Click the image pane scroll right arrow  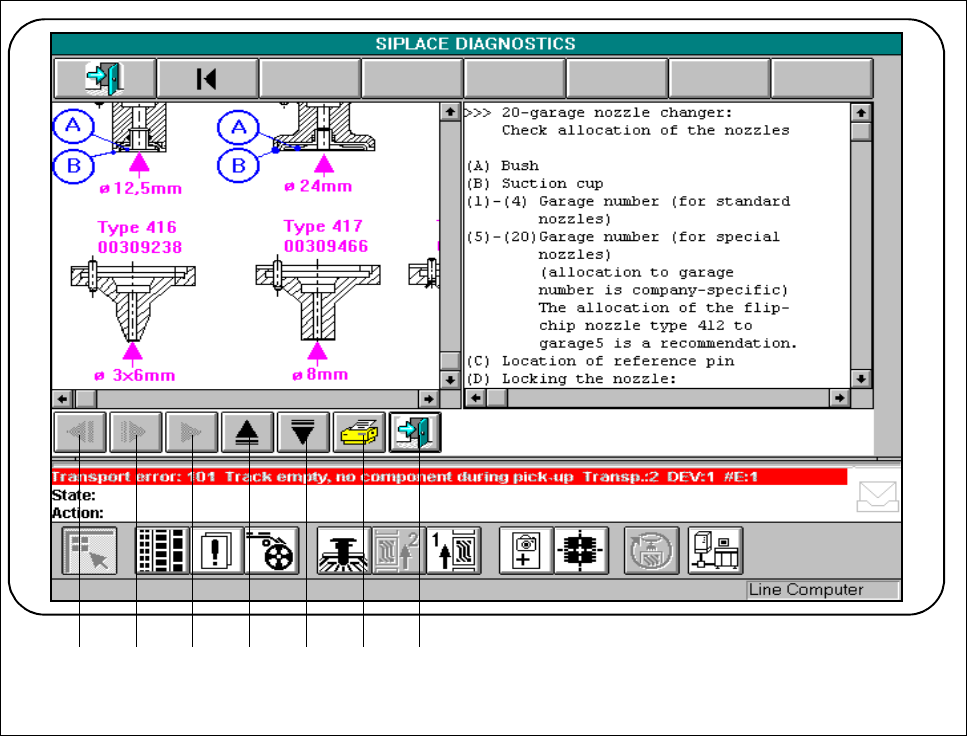(x=429, y=399)
